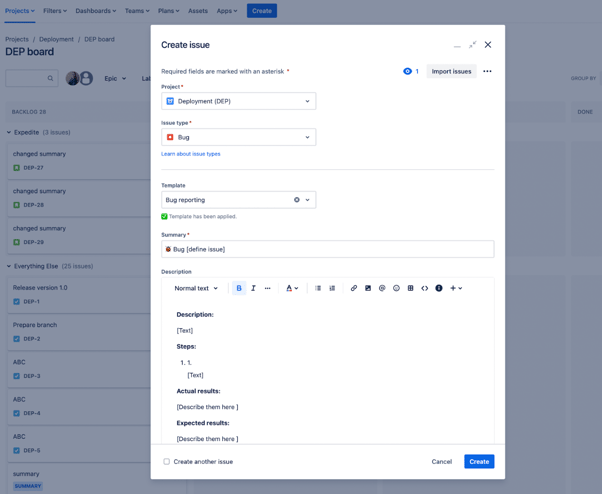Insert a mention with @ icon

[382, 288]
